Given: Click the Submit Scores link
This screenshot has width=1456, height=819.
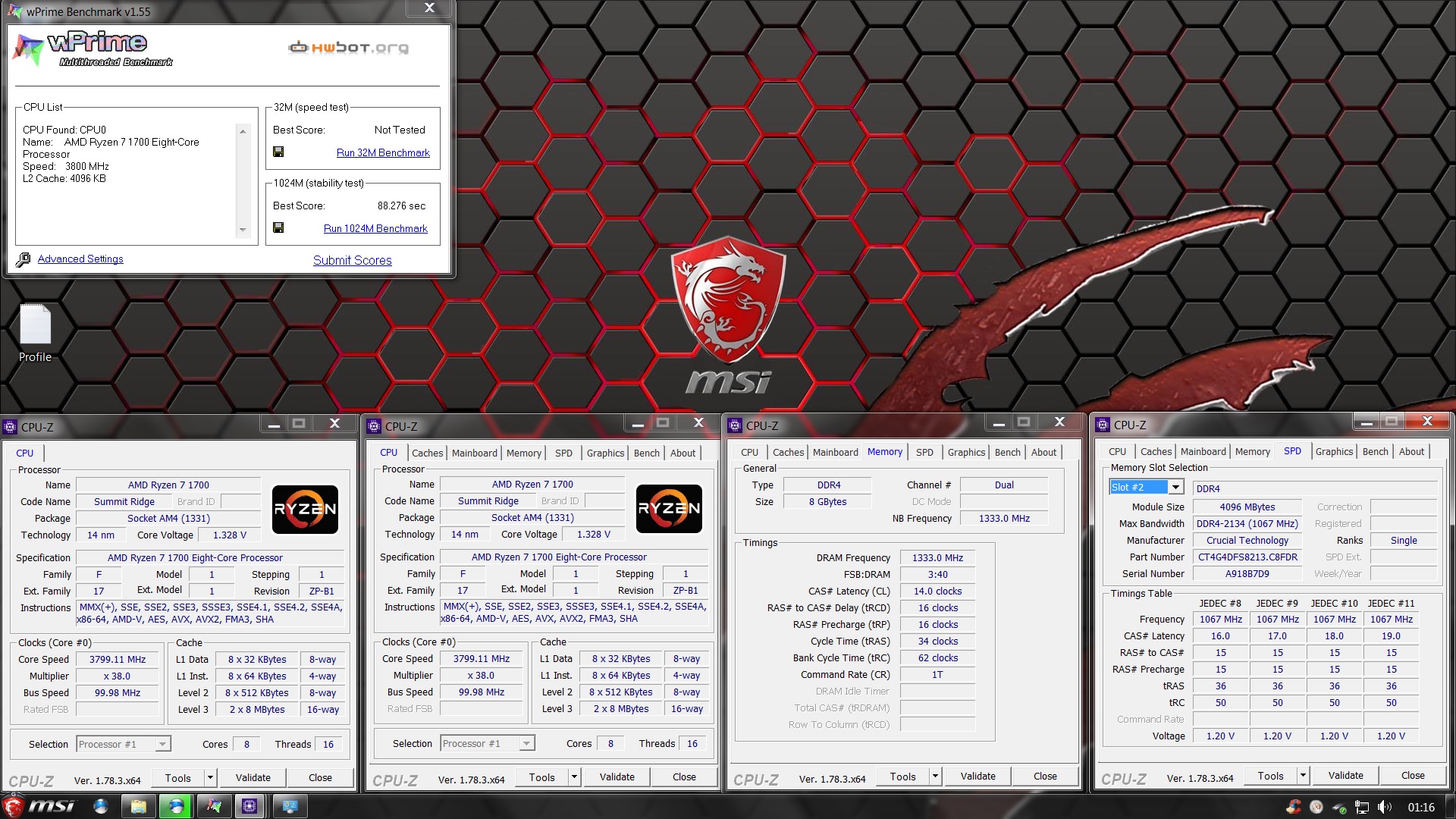Looking at the screenshot, I should (353, 260).
